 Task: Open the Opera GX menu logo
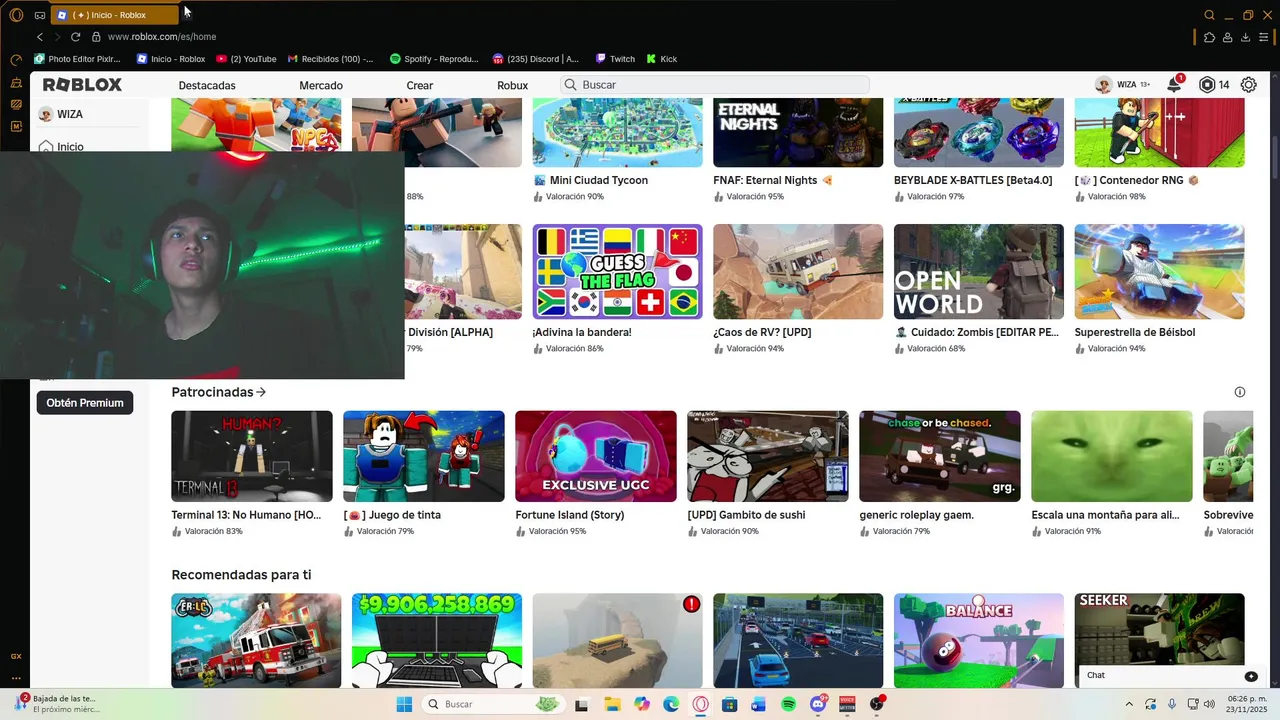tap(16, 15)
